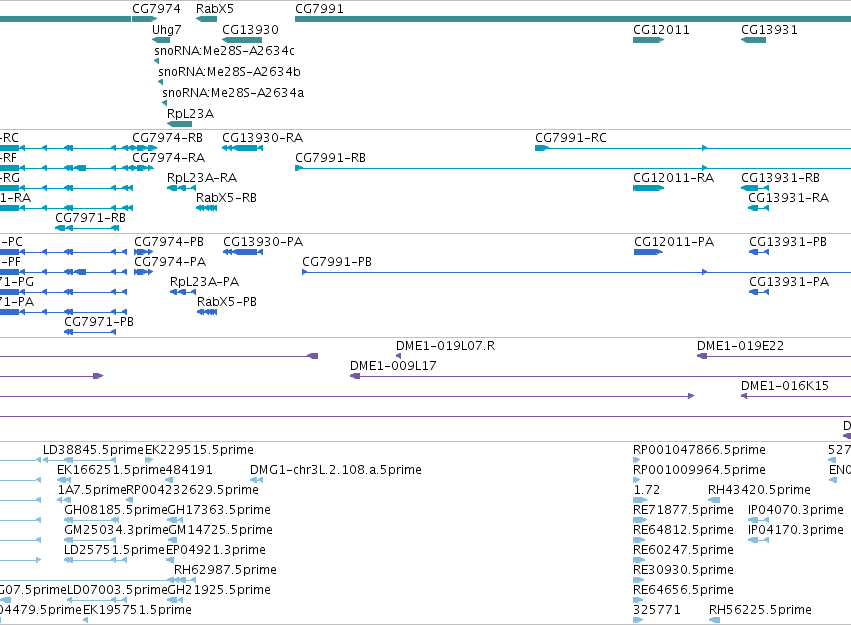Click EST RP001047866.5prime
This screenshot has height=625, width=851.
coord(699,450)
